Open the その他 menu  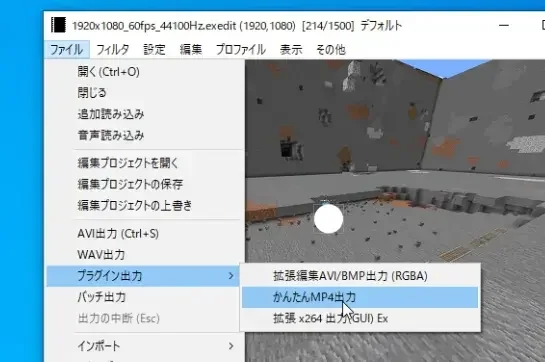coord(331,49)
